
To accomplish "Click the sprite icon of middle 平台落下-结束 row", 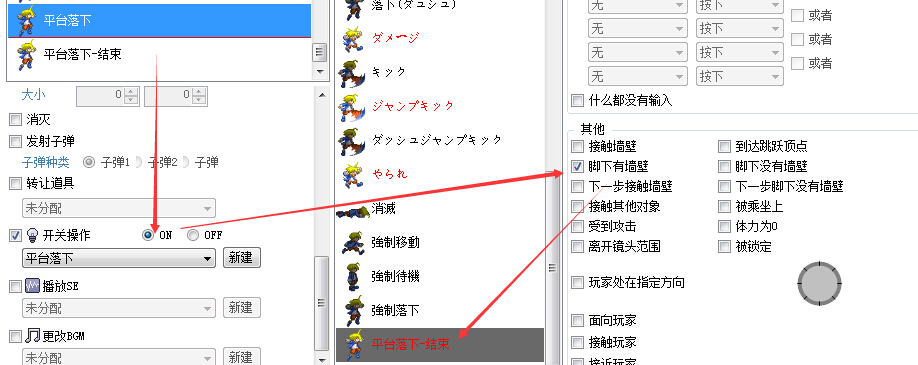I will (353, 344).
